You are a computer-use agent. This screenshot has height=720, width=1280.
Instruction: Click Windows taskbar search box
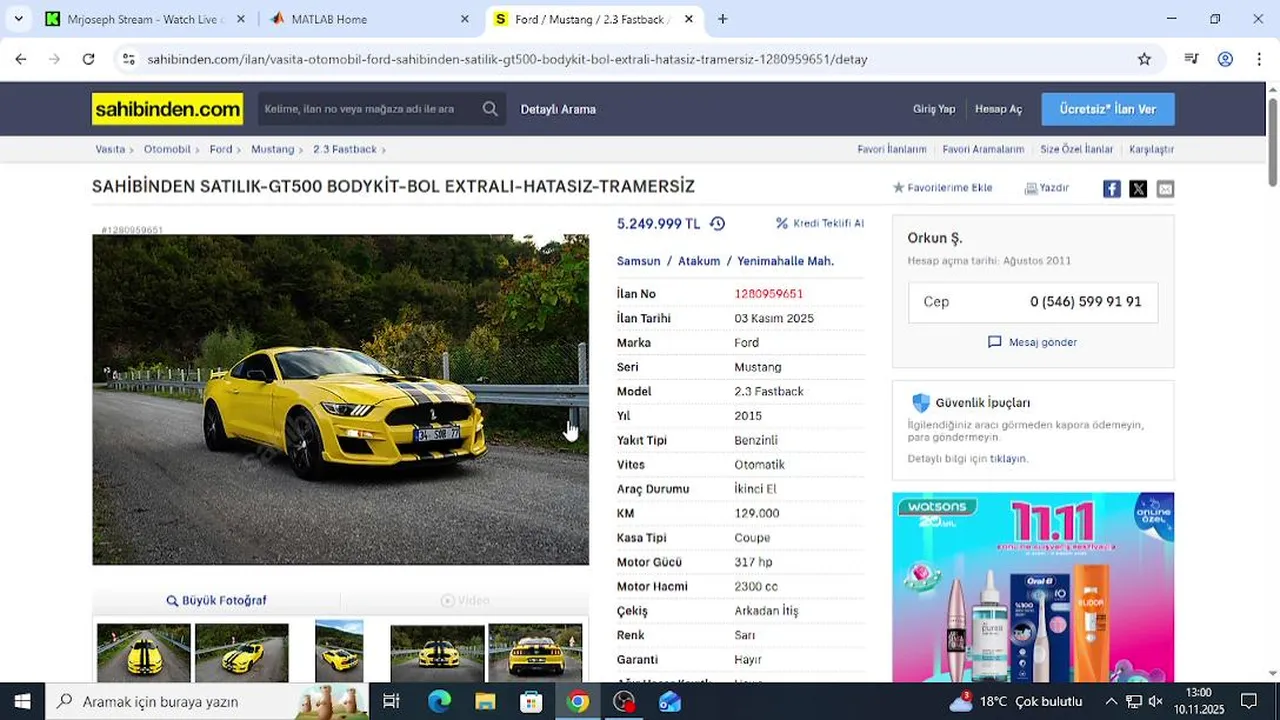(x=208, y=701)
